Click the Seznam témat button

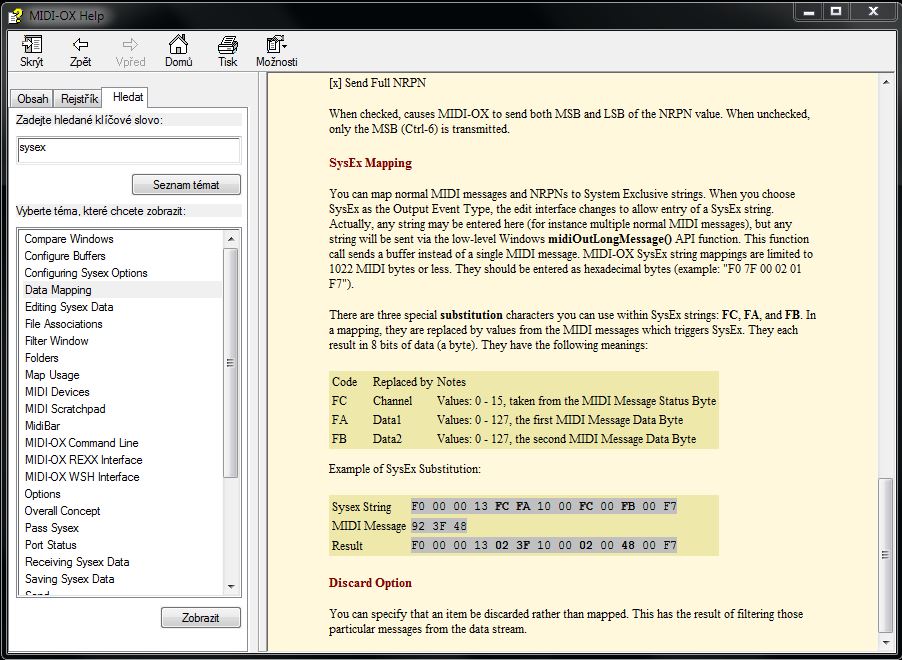pyautogui.click(x=186, y=185)
